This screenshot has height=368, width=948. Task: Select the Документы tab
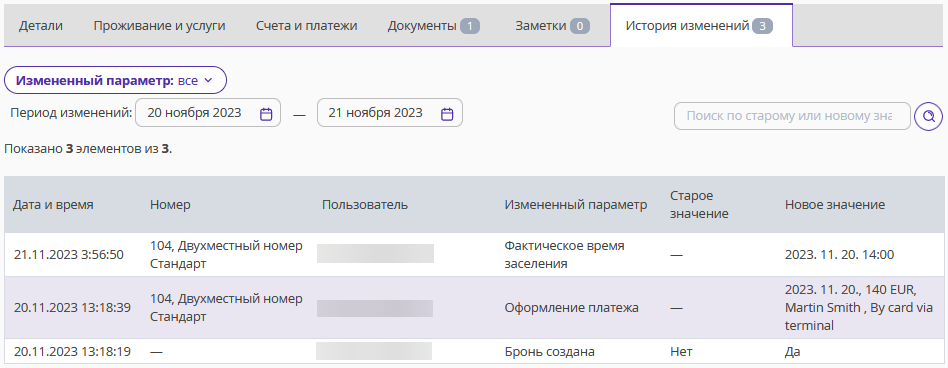(x=433, y=26)
